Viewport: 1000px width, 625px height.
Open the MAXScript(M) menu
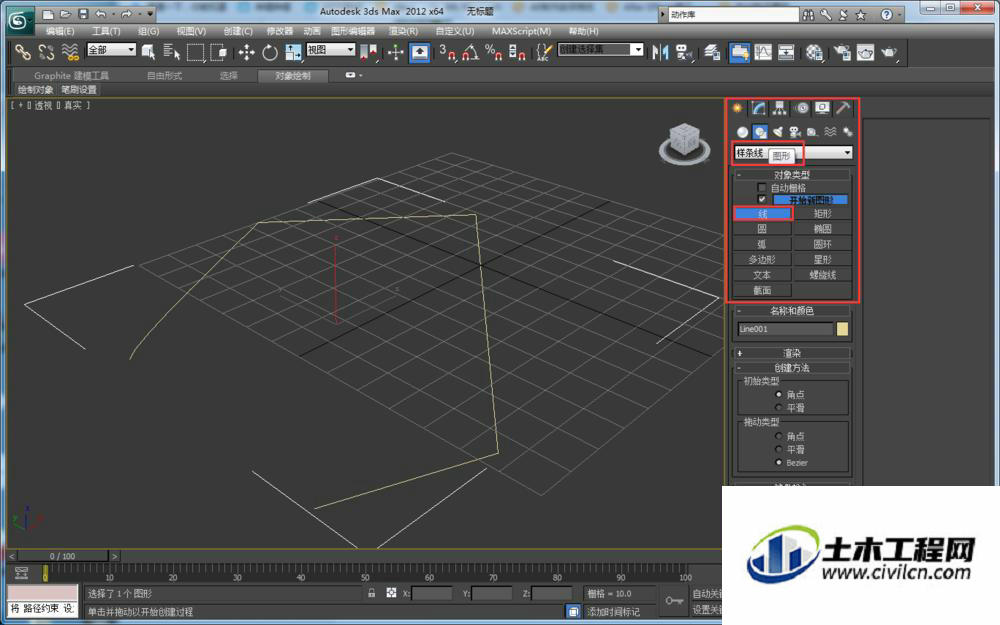pyautogui.click(x=521, y=31)
